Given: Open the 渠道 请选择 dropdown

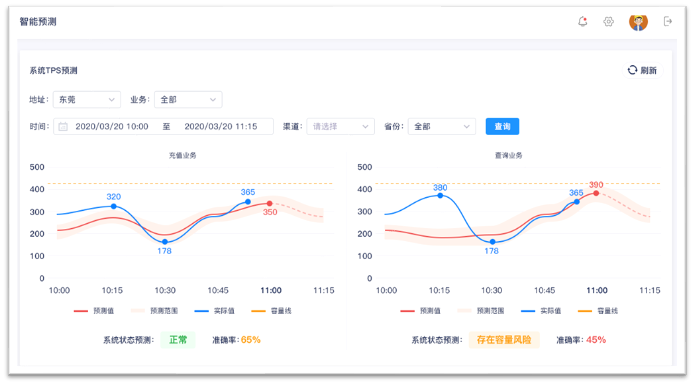Looking at the screenshot, I should (340, 127).
